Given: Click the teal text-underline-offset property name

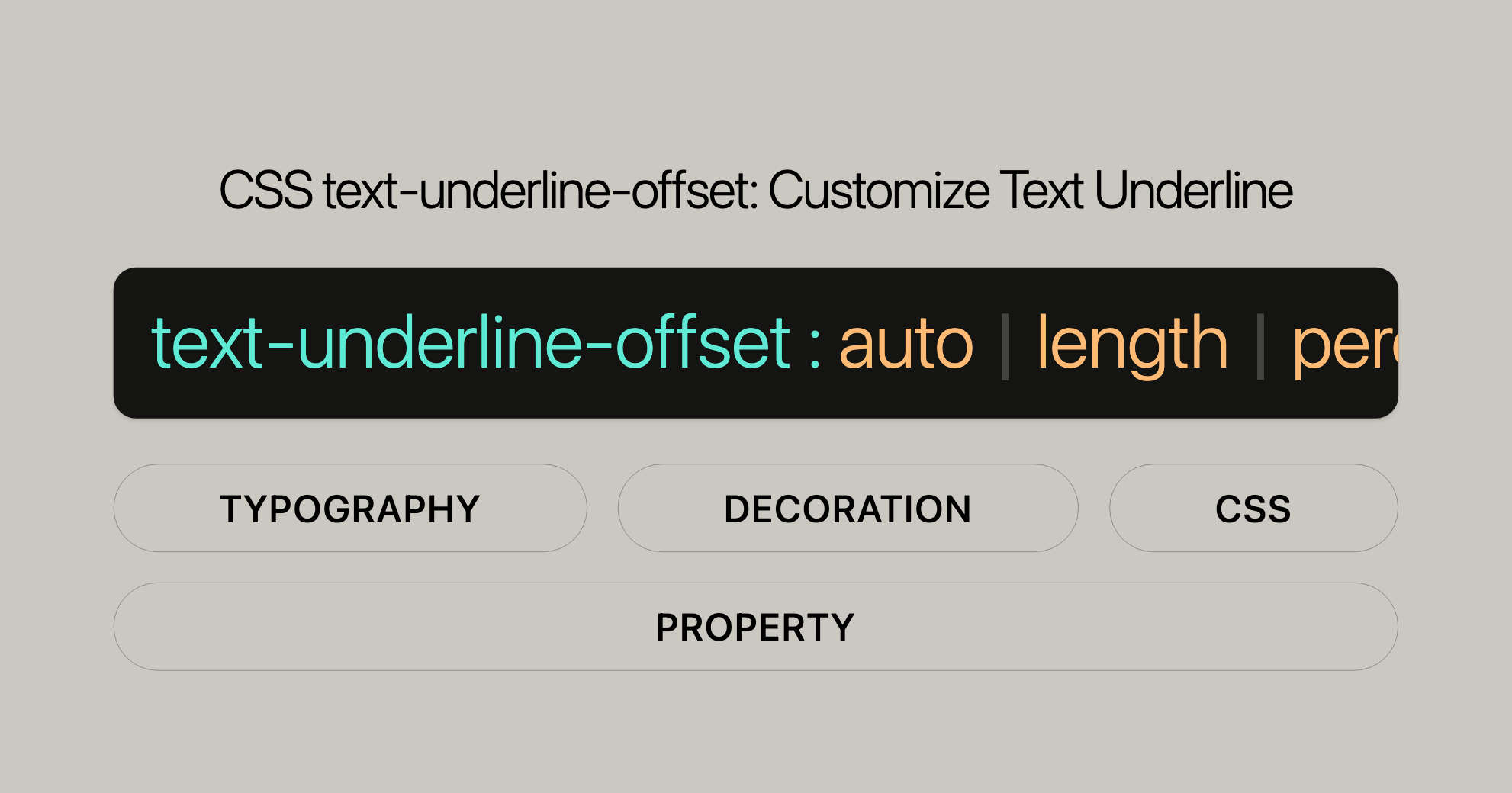Looking at the screenshot, I should (x=471, y=344).
